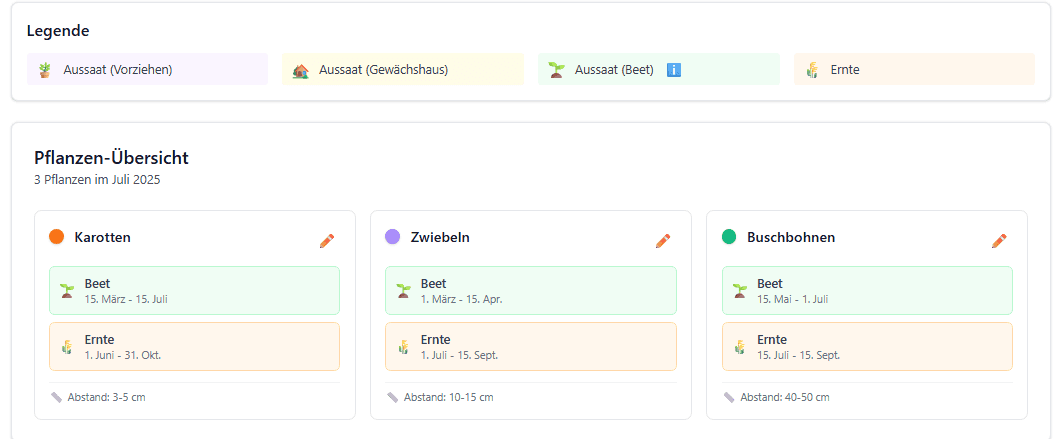Edit the Karotten plant card
Screen dimensions: 1057x439
point(327,240)
